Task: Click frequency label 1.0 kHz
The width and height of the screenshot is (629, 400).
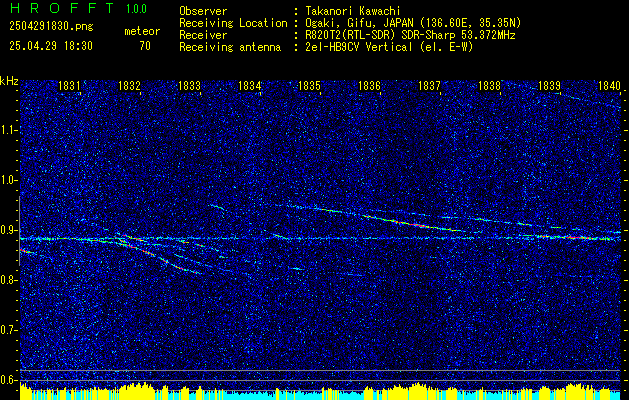Action: pyautogui.click(x=8, y=180)
